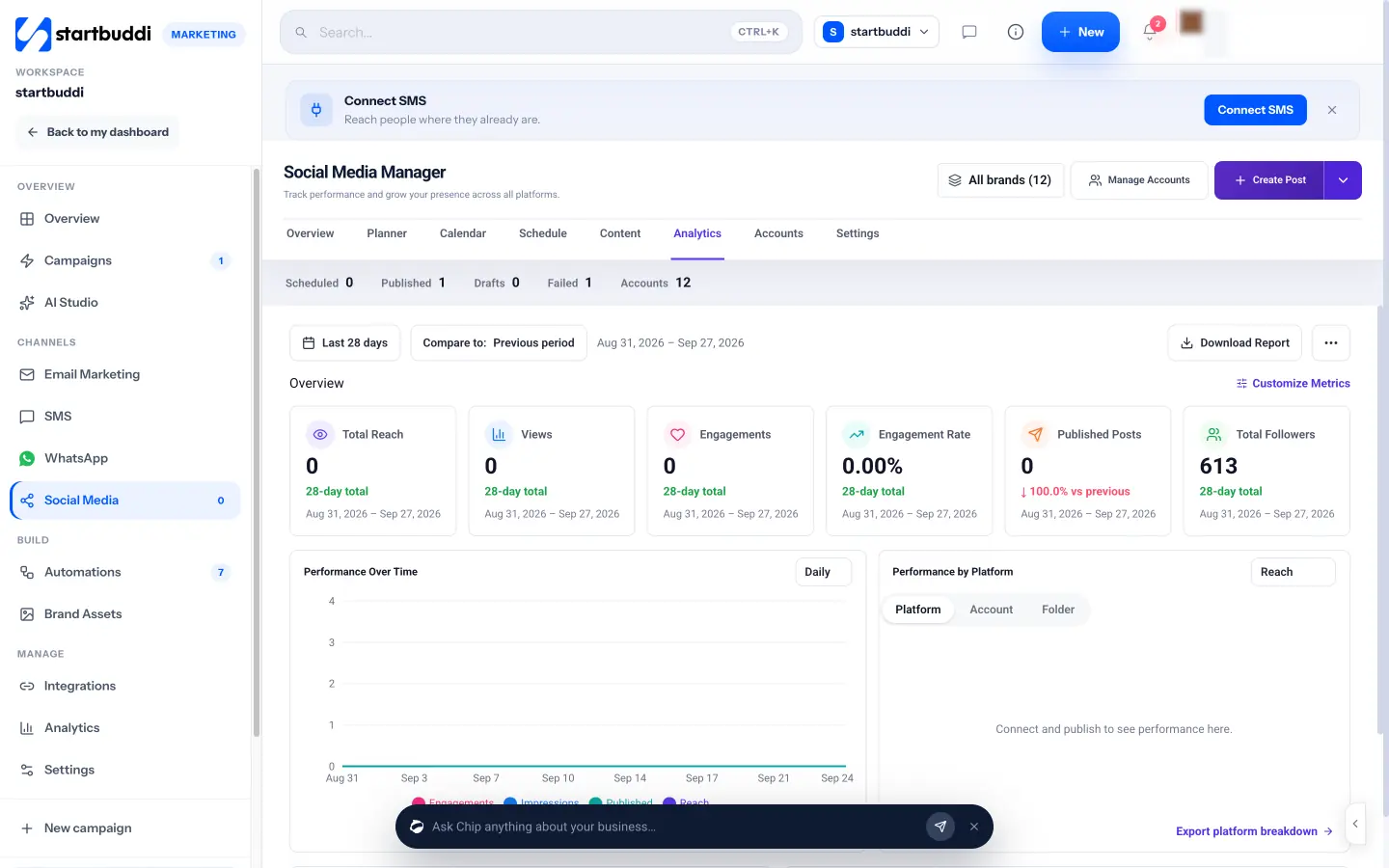Click Manage Accounts button
The width and height of the screenshot is (1389, 868).
pos(1139,180)
